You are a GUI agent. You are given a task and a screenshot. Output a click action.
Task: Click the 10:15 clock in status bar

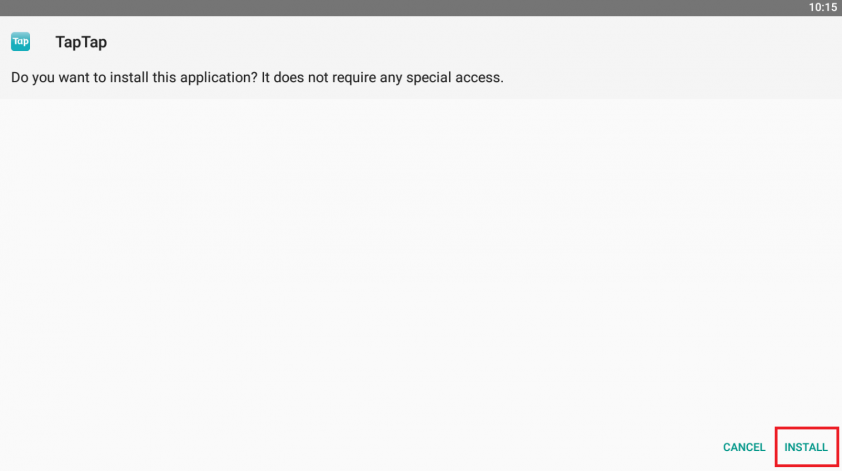(x=823, y=8)
